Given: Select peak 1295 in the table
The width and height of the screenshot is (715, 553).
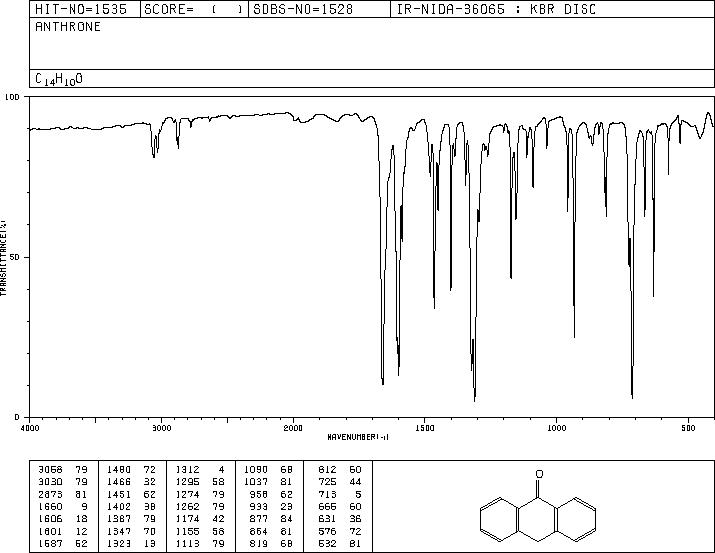Looking at the screenshot, I should 187,482.
